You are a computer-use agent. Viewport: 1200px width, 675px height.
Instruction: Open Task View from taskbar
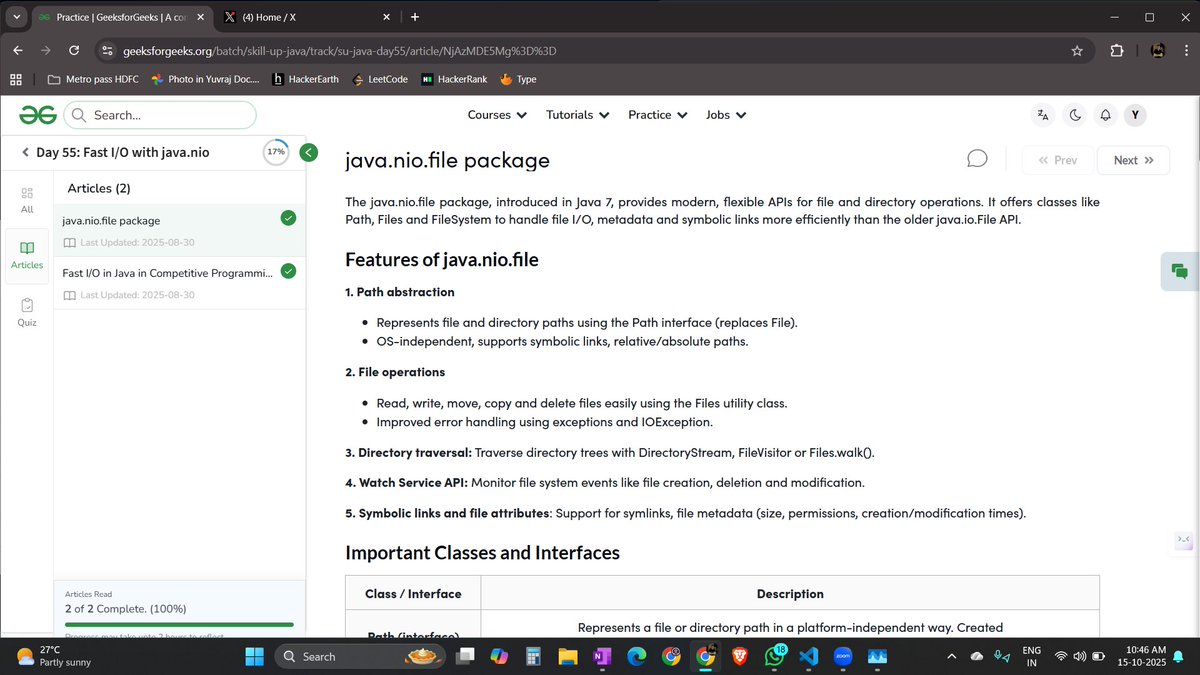(x=465, y=656)
